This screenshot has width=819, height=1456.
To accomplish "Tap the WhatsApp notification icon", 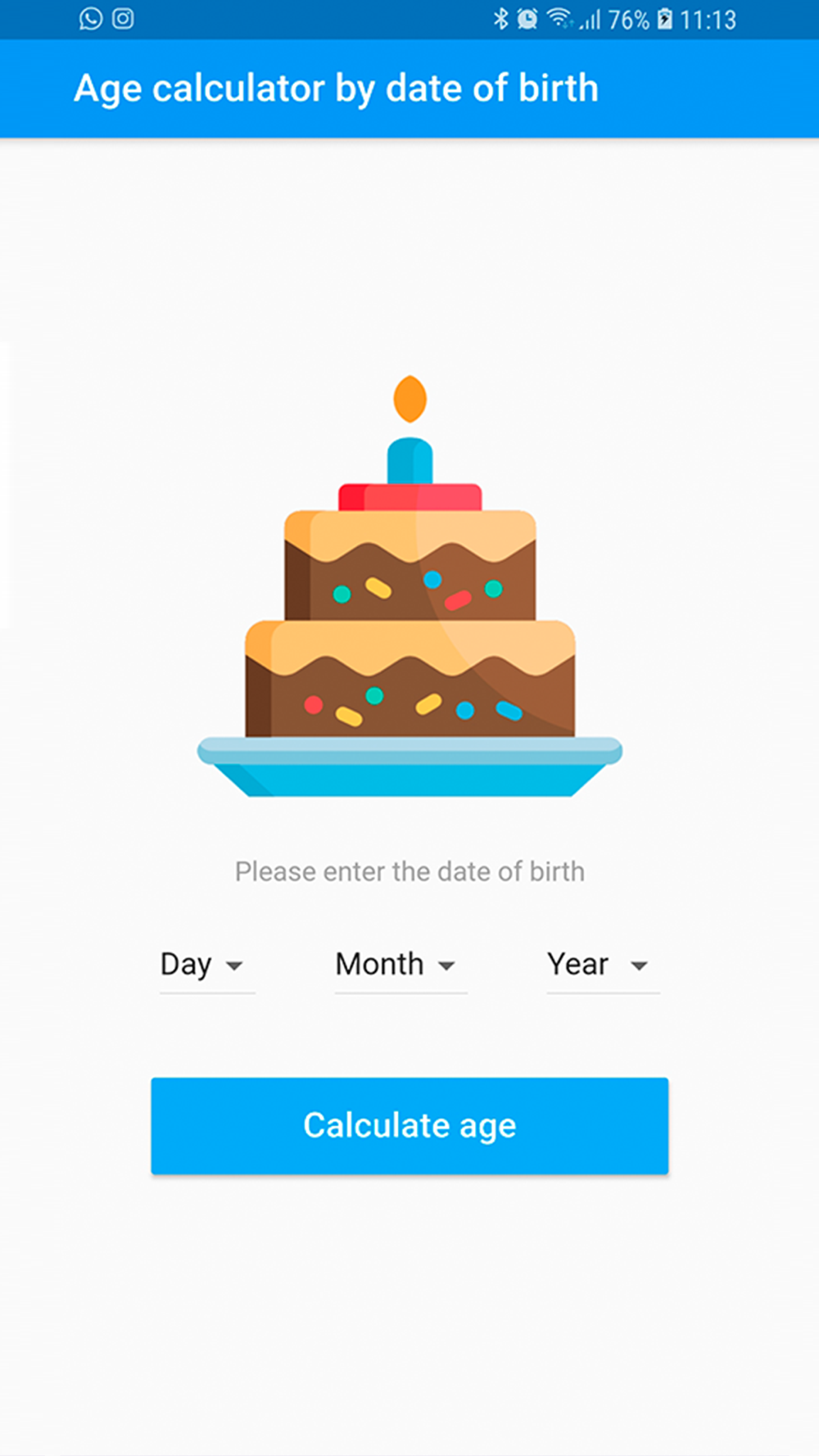I will pyautogui.click(x=90, y=19).
